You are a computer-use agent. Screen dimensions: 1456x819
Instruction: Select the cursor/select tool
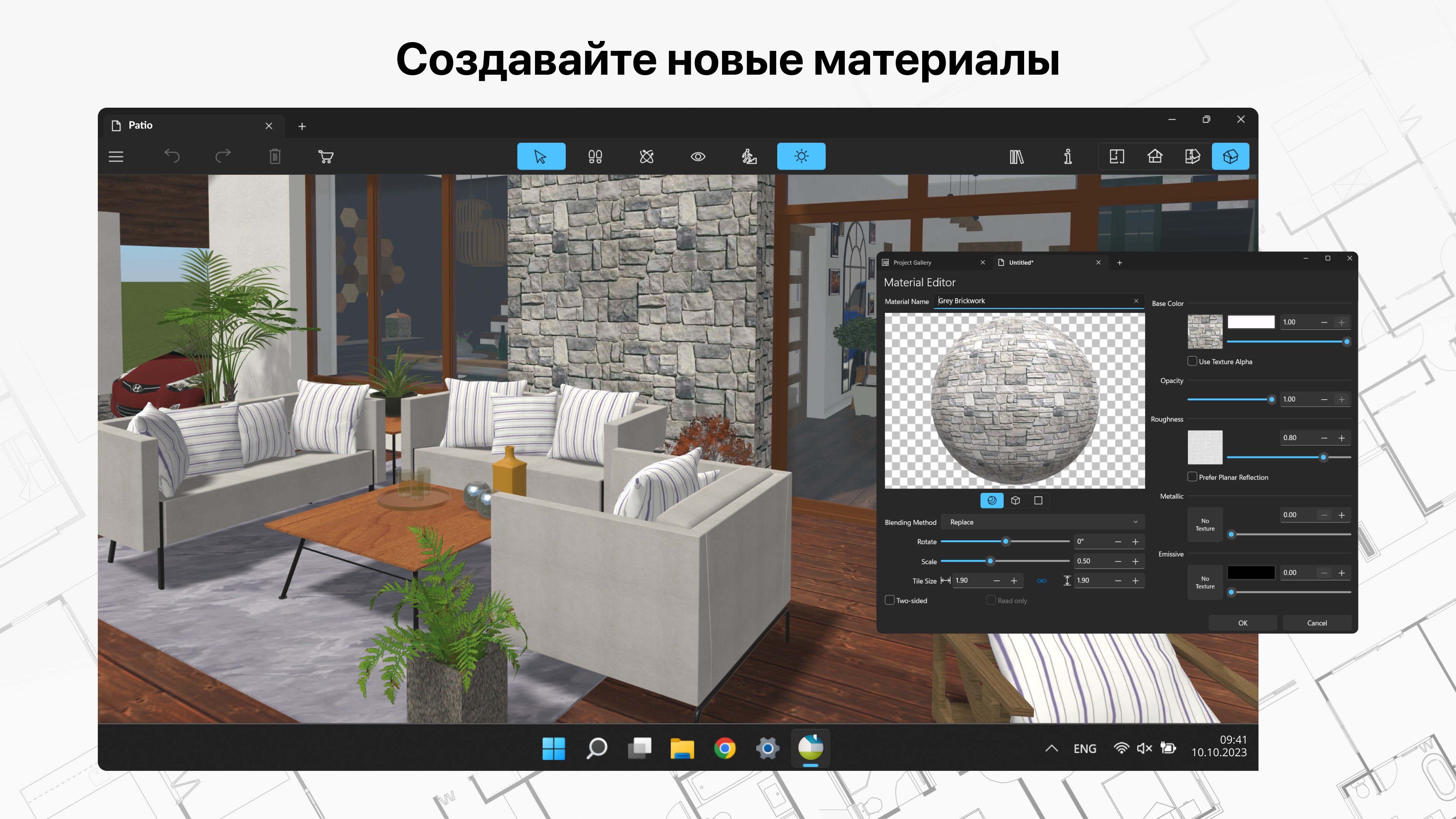[541, 156]
